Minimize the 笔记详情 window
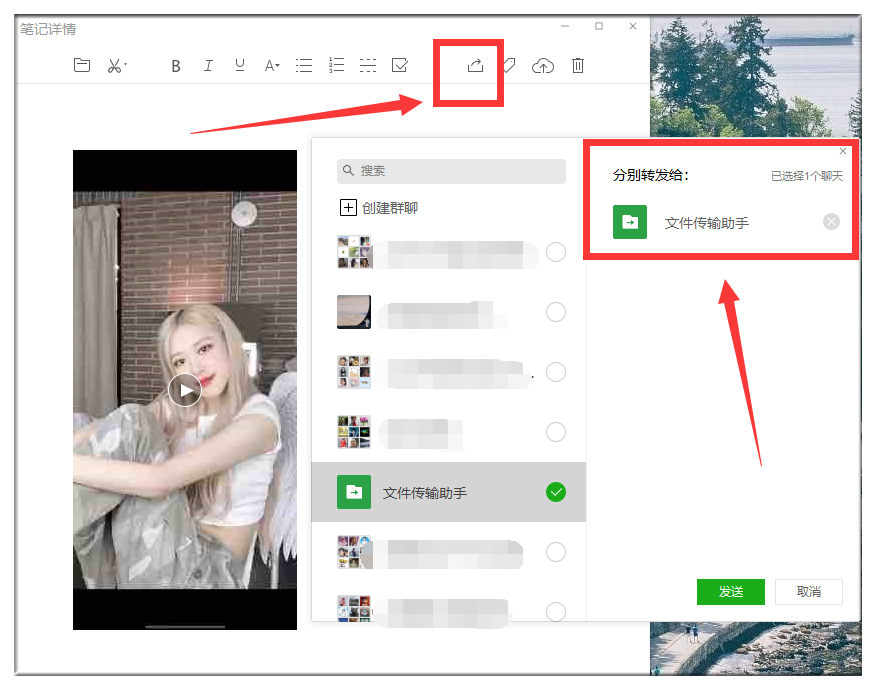This screenshot has width=876, height=690. [x=565, y=26]
